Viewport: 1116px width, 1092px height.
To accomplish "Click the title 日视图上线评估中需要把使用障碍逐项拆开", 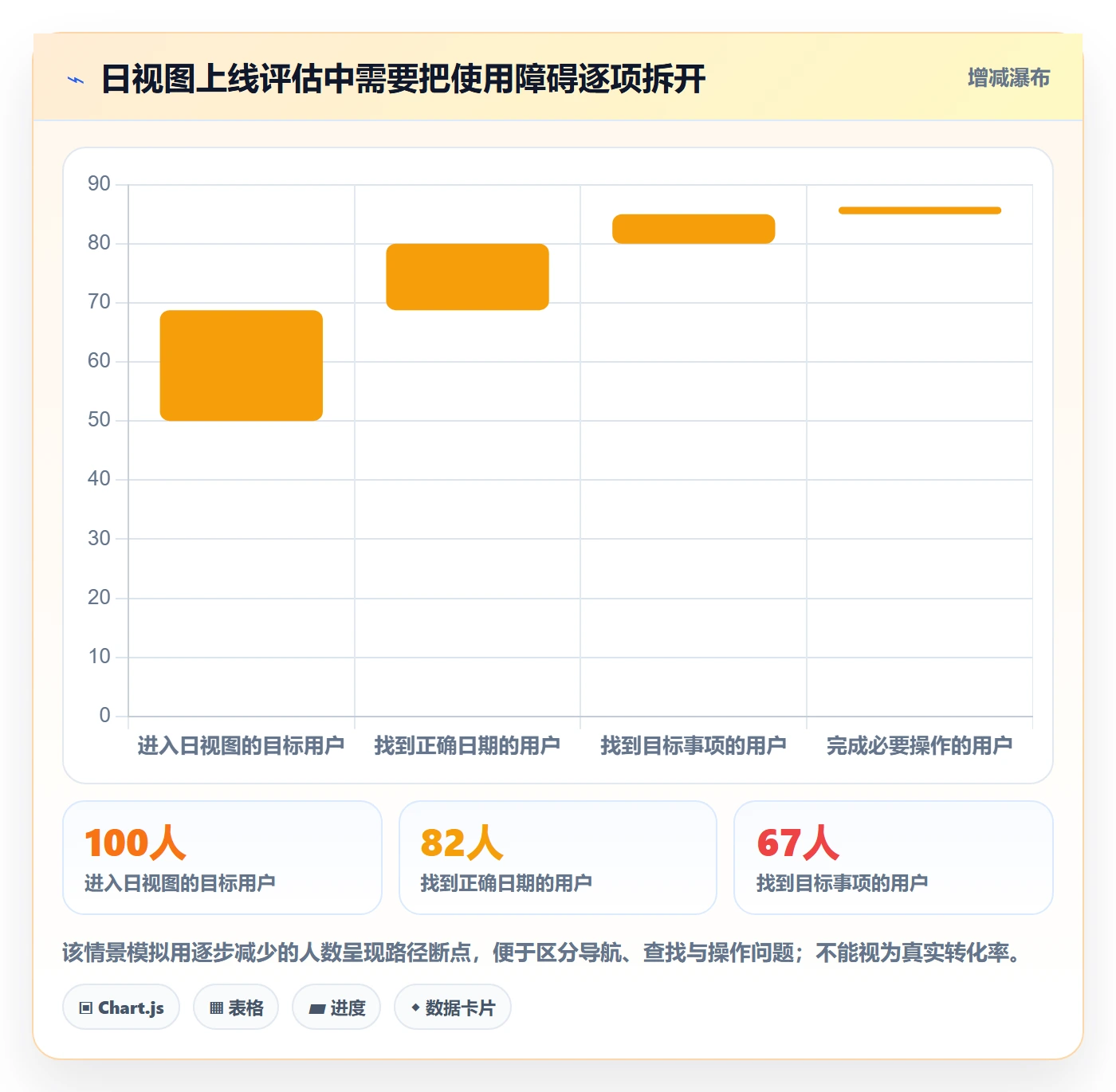I will click(x=403, y=79).
